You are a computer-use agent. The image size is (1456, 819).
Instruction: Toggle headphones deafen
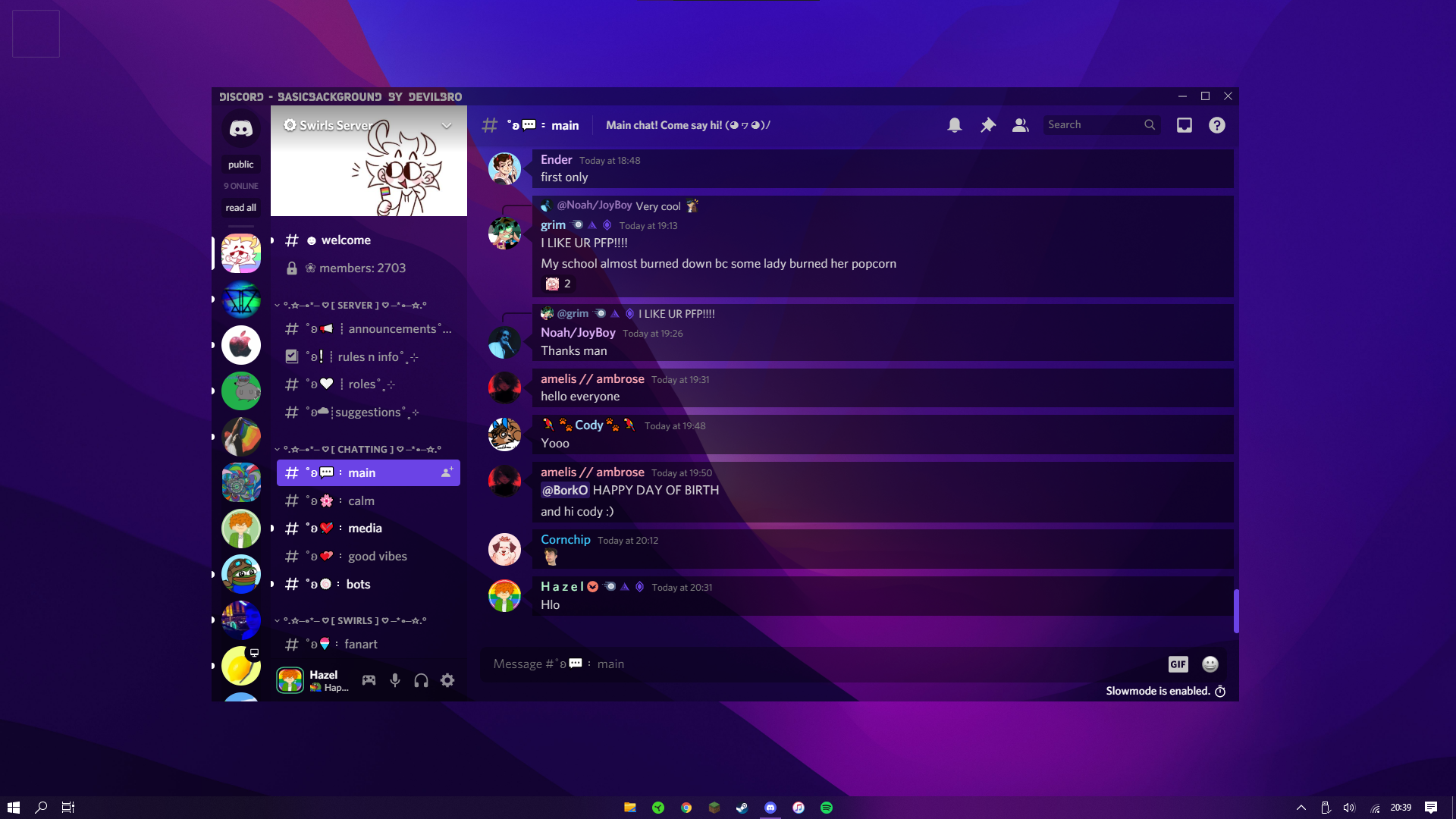(422, 680)
